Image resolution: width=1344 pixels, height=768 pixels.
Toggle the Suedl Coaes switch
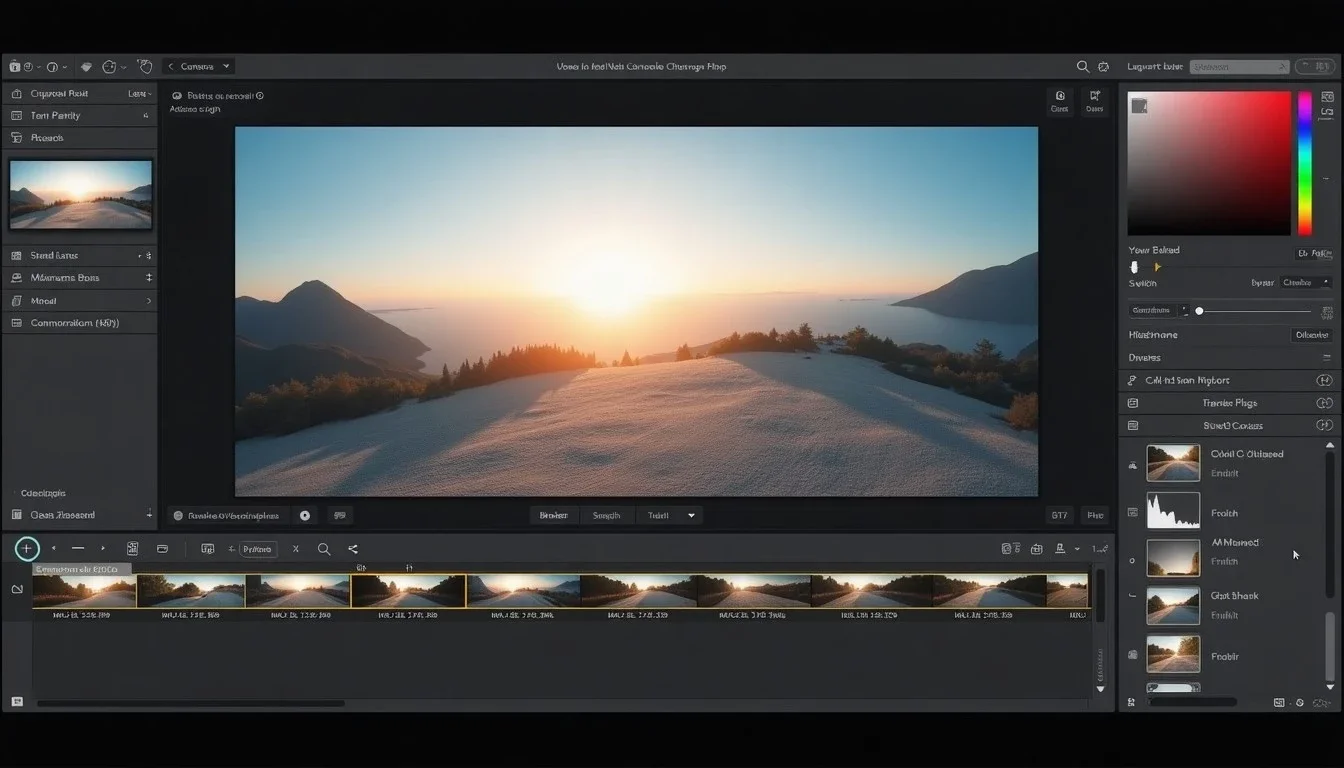click(1324, 426)
